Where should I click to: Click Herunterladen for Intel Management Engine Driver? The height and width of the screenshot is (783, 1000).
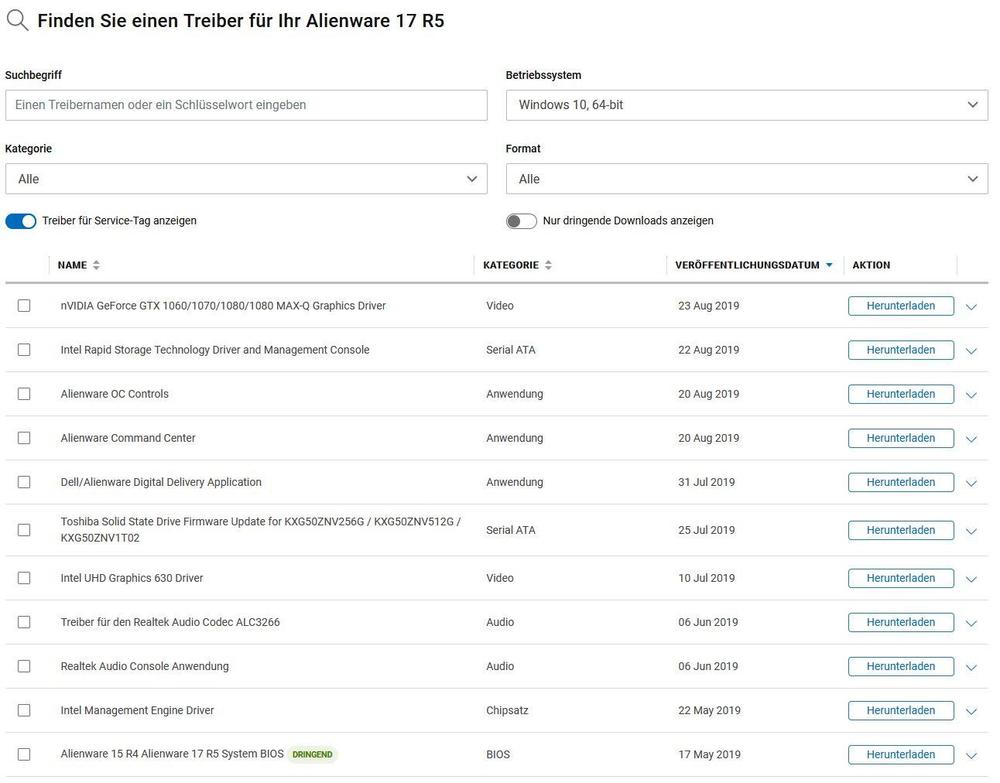[900, 710]
